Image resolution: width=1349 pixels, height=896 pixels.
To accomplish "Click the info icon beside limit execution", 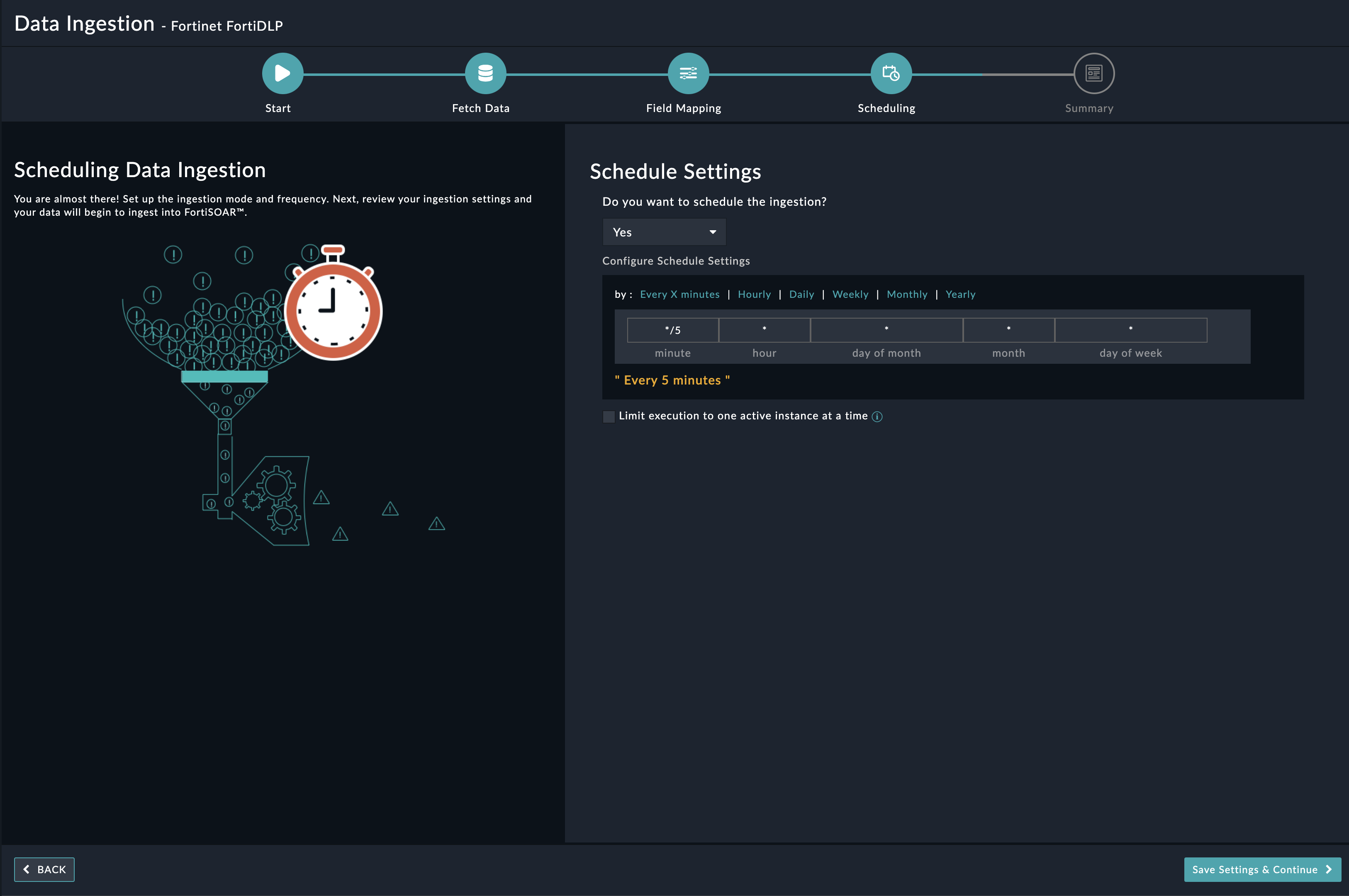I will [878, 416].
